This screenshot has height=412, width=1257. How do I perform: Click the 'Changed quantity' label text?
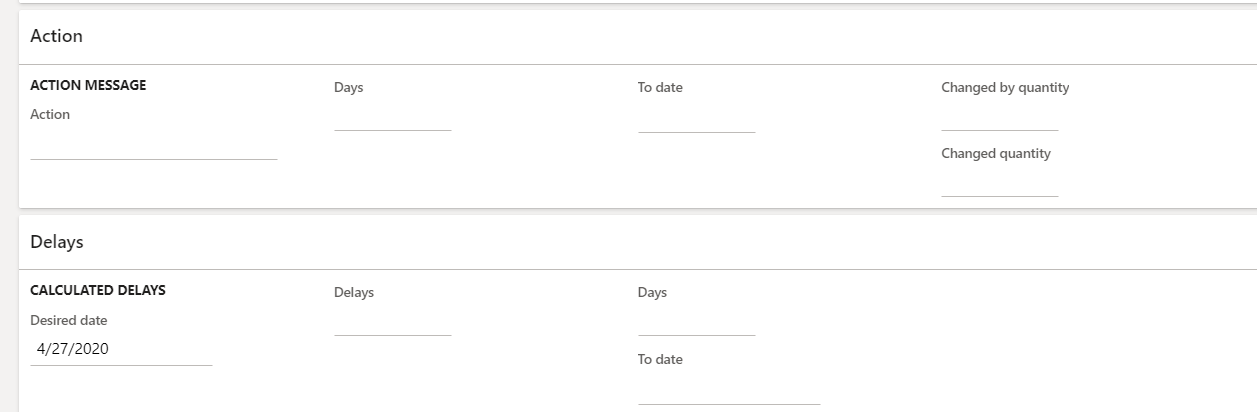point(996,154)
